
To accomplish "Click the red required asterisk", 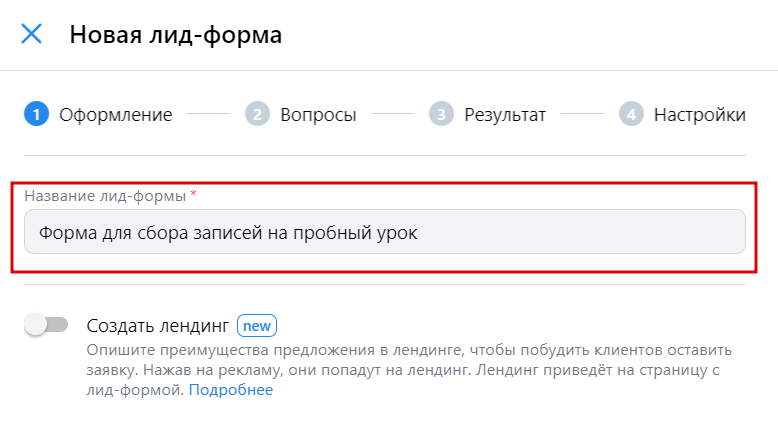I will pos(194,194).
